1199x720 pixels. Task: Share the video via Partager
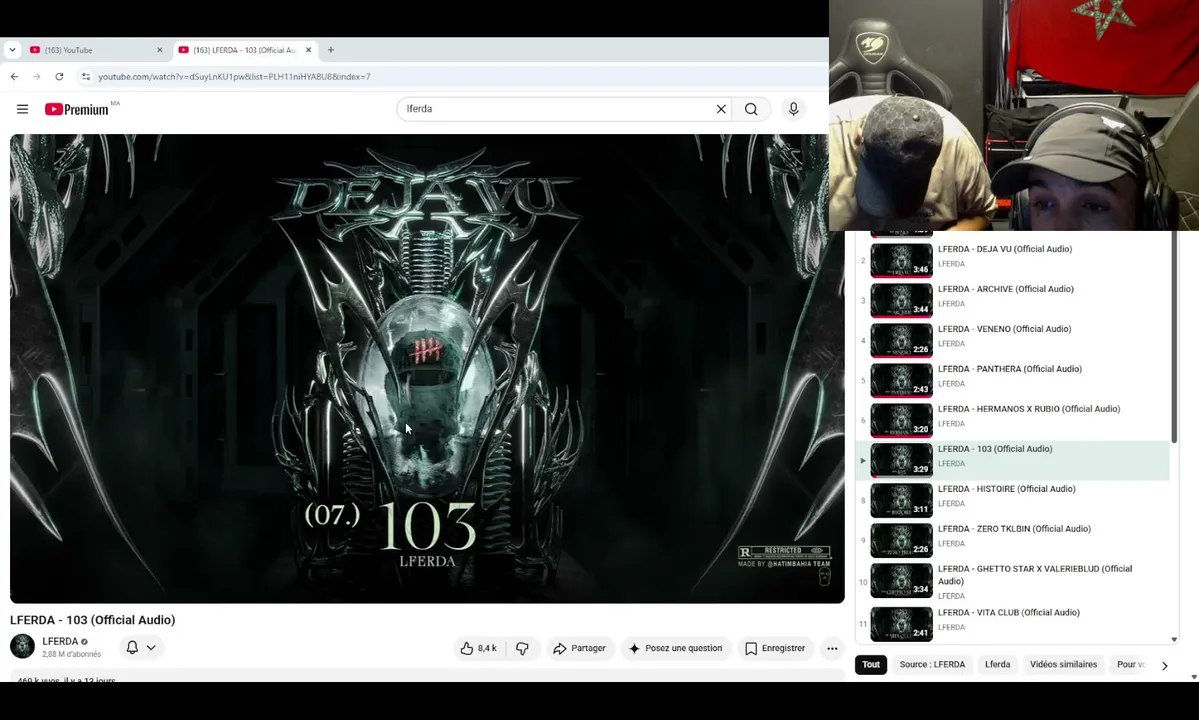pyautogui.click(x=580, y=648)
